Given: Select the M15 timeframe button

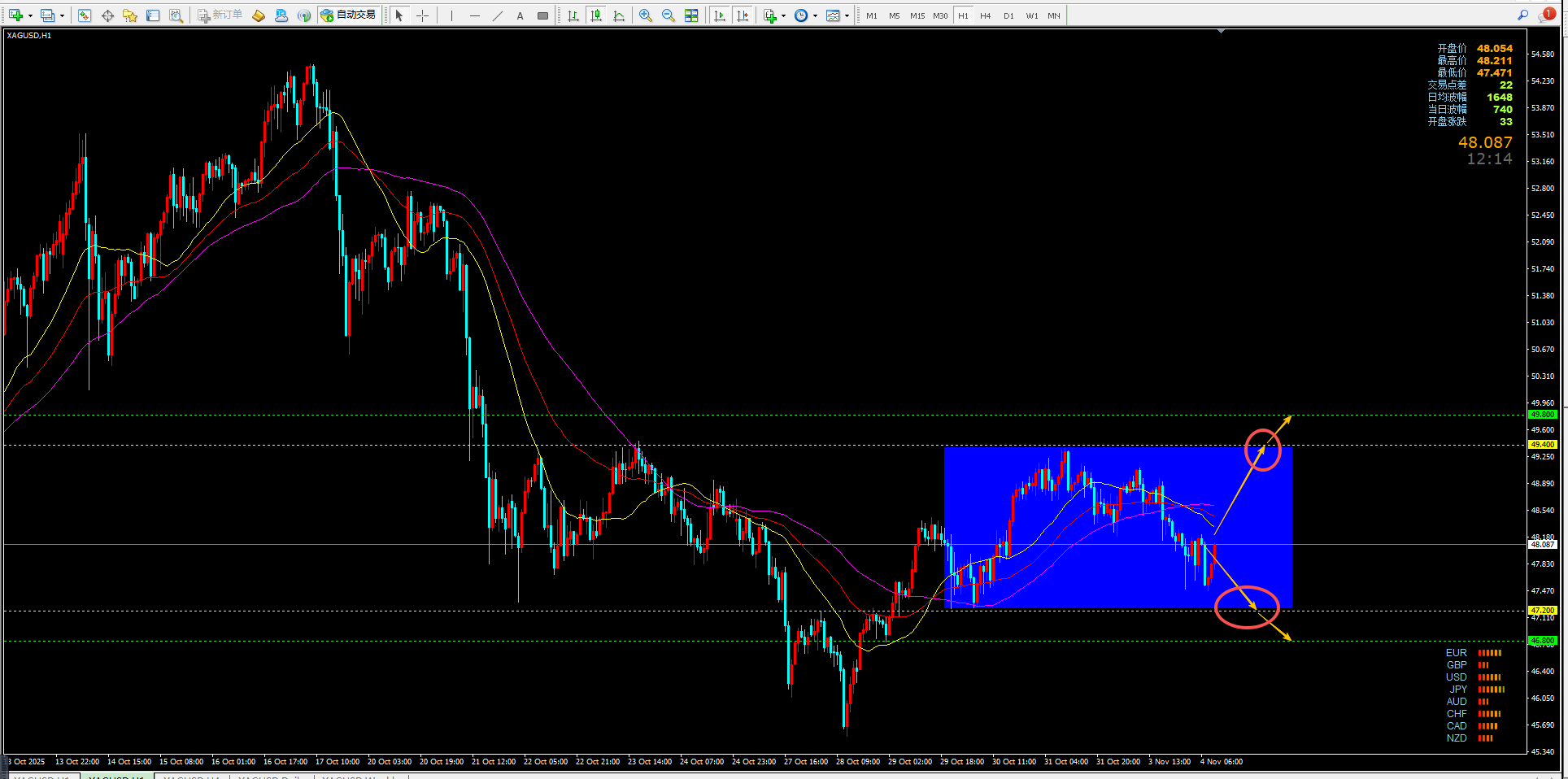Looking at the screenshot, I should click(x=917, y=15).
